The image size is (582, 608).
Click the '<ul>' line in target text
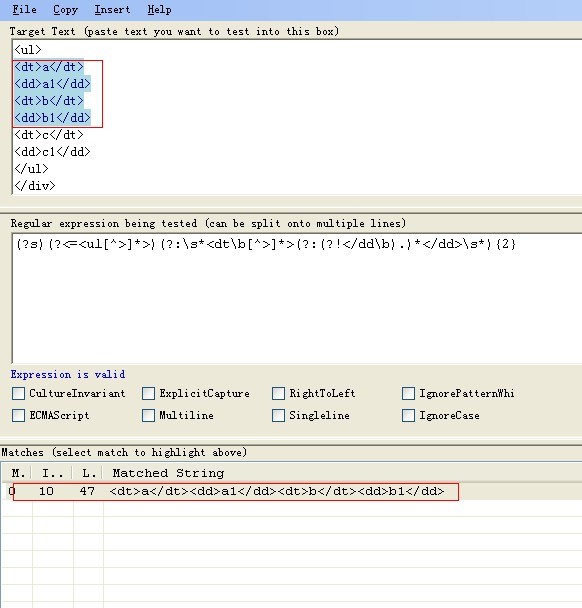[x=28, y=50]
